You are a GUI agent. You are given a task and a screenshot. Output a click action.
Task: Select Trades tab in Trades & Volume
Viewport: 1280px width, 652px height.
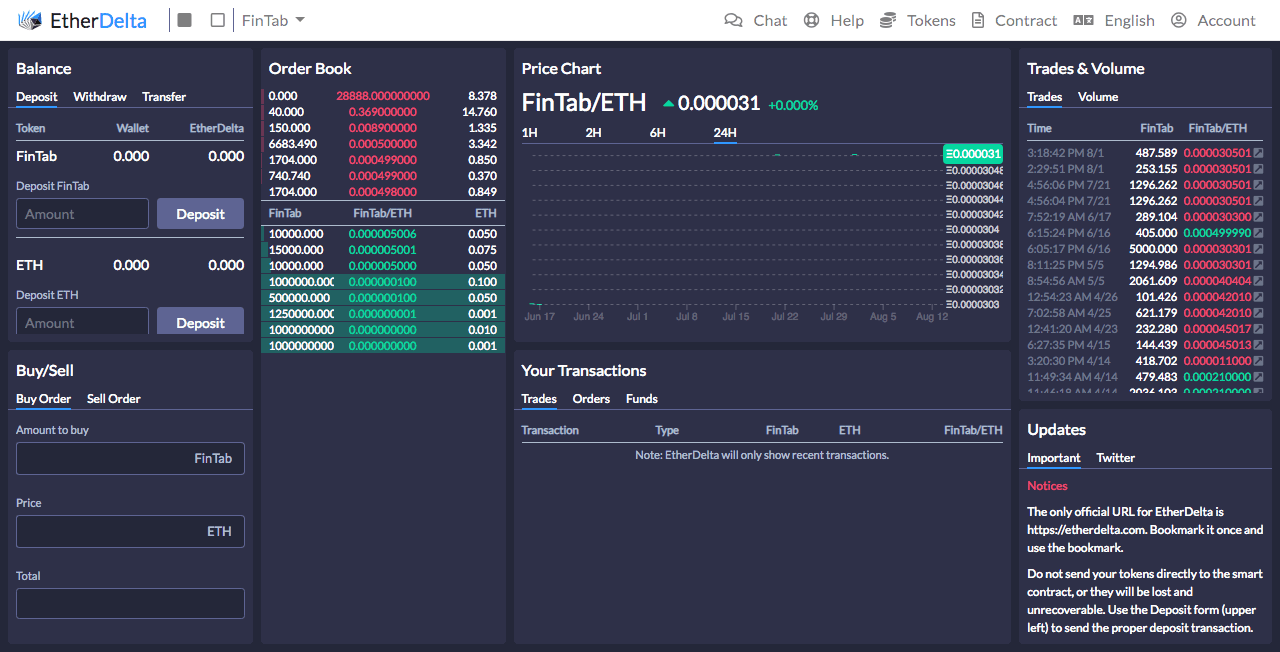(1045, 97)
